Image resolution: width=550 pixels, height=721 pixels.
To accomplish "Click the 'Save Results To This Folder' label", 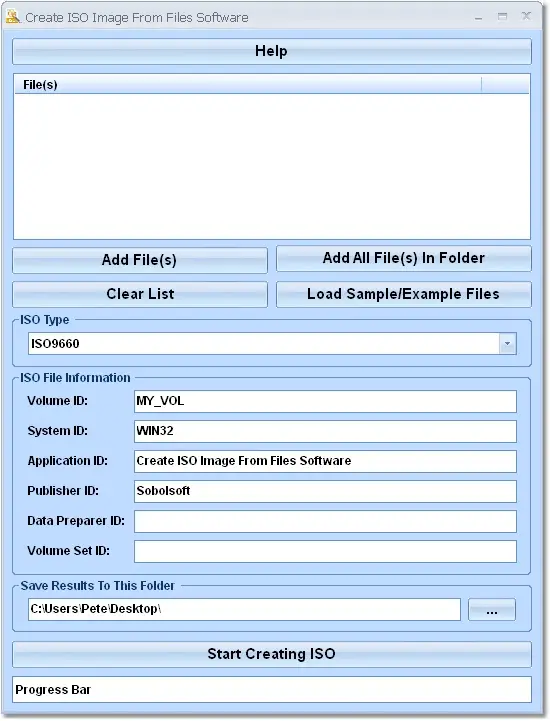I will [x=97, y=586].
